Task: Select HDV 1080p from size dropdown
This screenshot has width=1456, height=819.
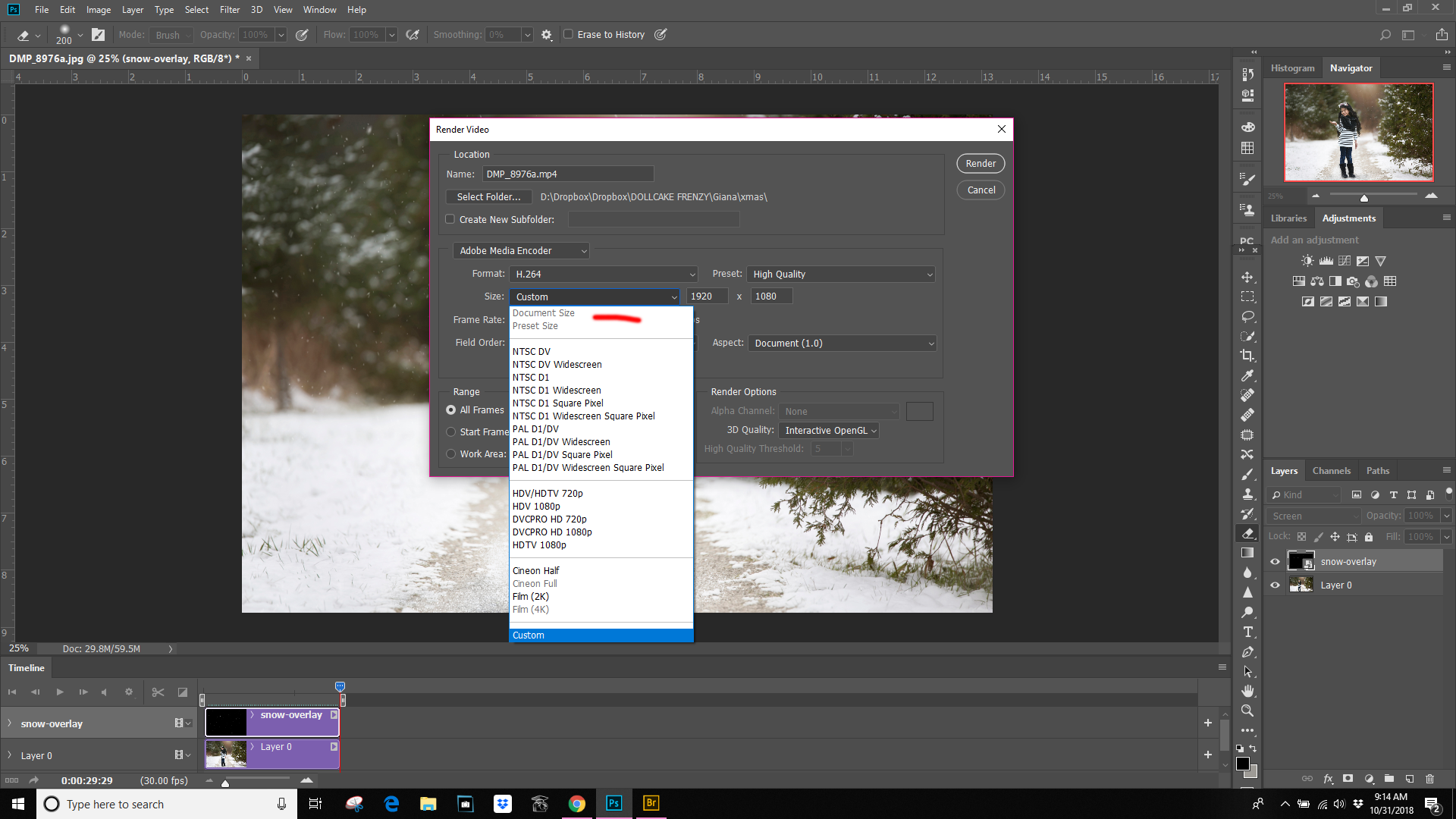Action: (536, 506)
